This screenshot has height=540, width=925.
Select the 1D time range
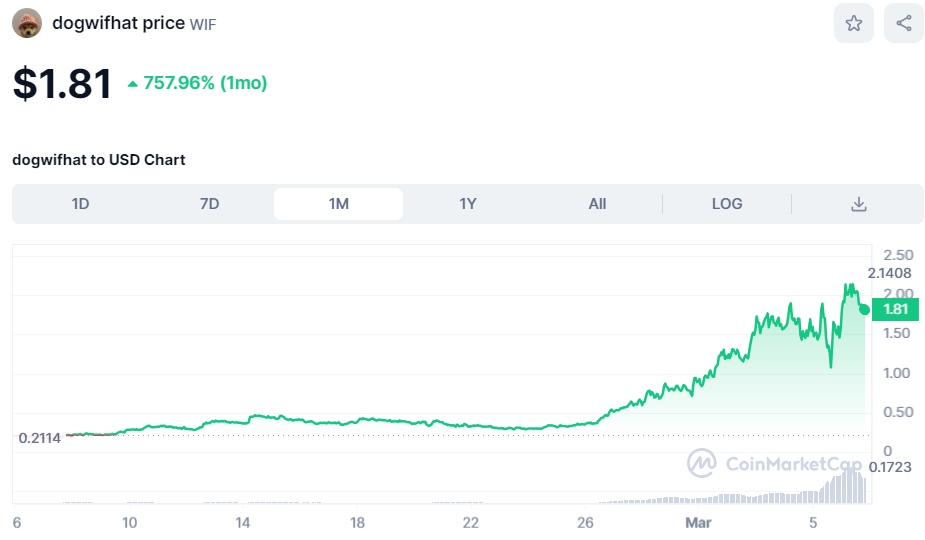click(x=80, y=204)
